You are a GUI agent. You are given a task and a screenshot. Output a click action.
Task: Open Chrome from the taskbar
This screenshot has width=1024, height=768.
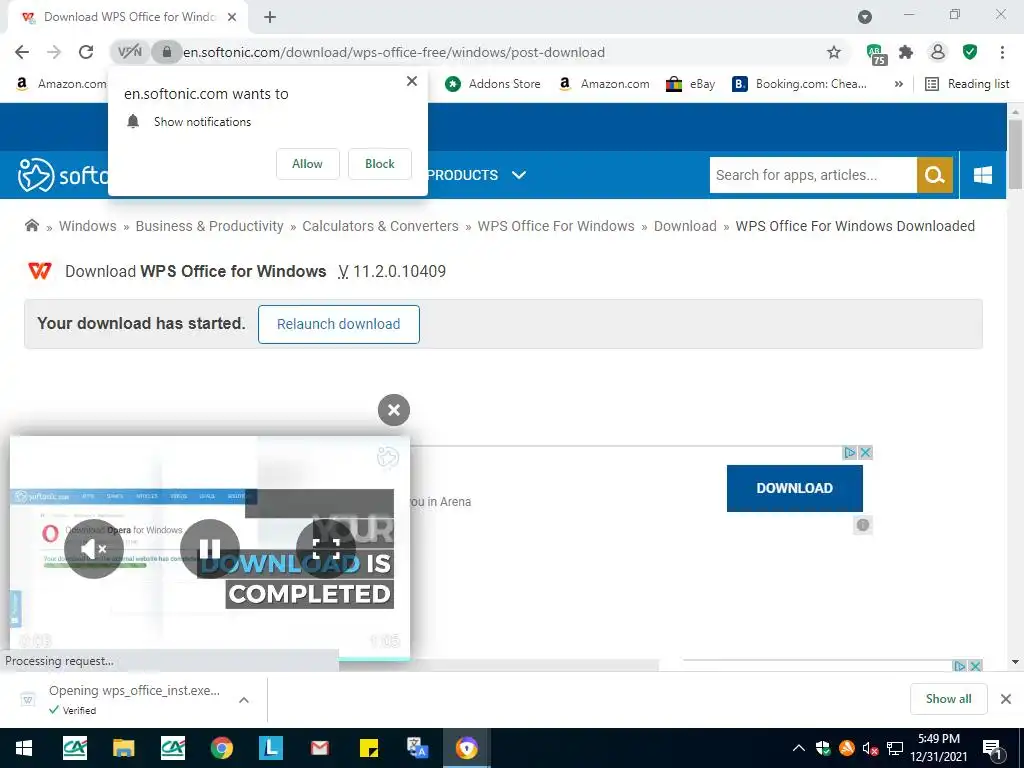point(221,748)
